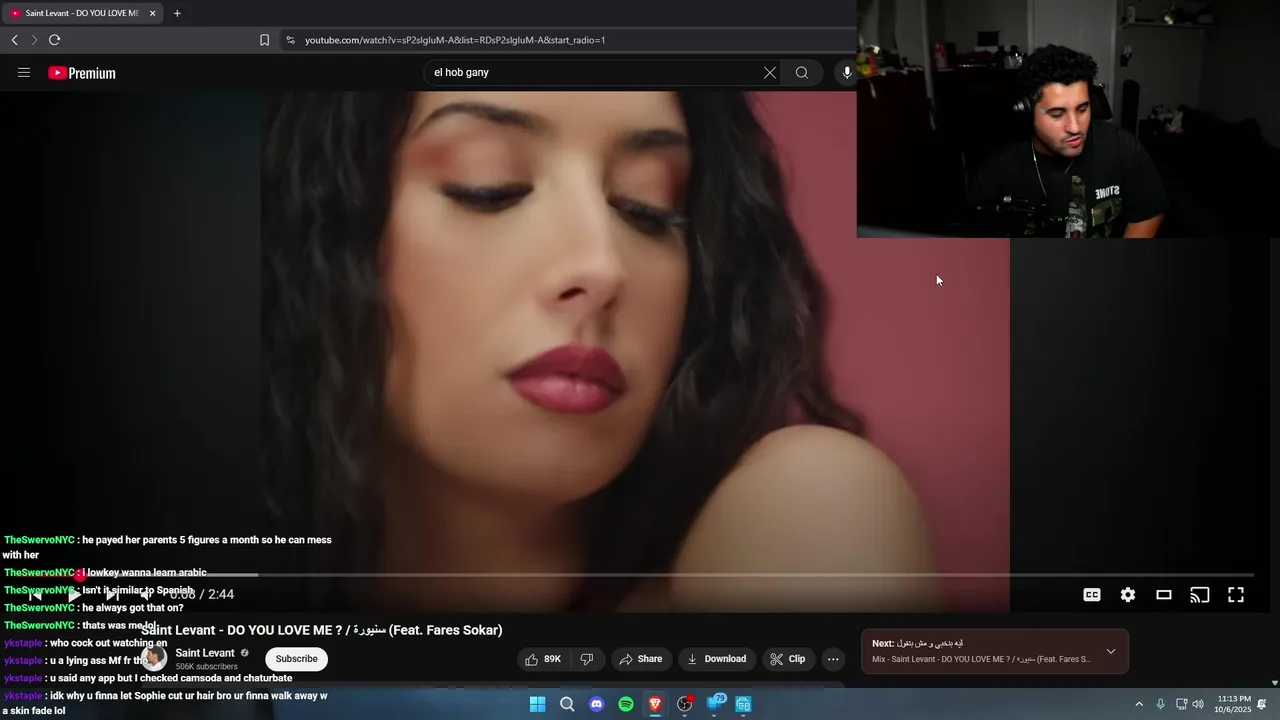Open clock showing 11:13 PM
The width and height of the screenshot is (1280, 720).
(1233, 704)
